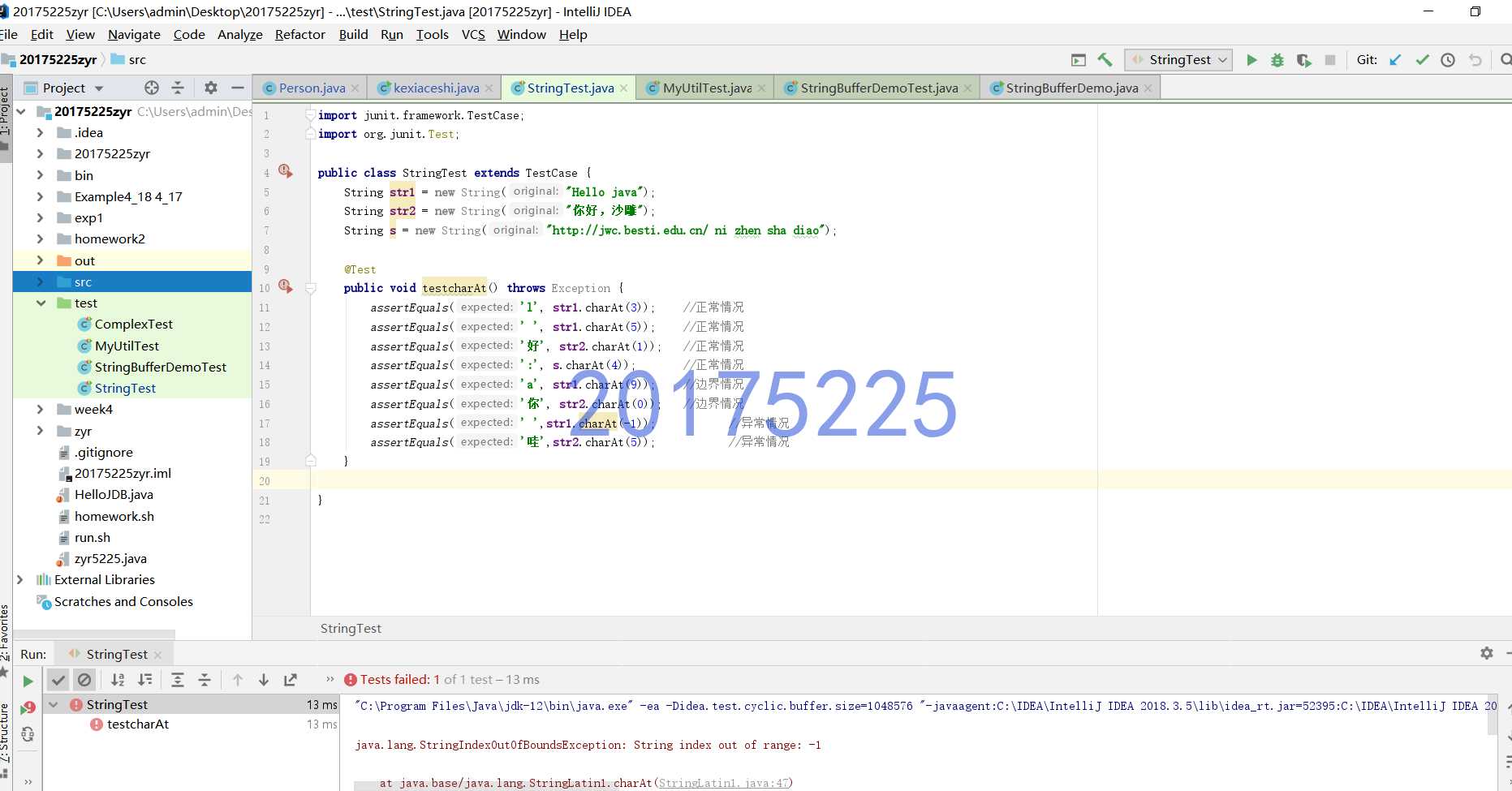Image resolution: width=1512 pixels, height=791 pixels.
Task: Commit changes with the Git checkmark icon
Action: [1422, 60]
